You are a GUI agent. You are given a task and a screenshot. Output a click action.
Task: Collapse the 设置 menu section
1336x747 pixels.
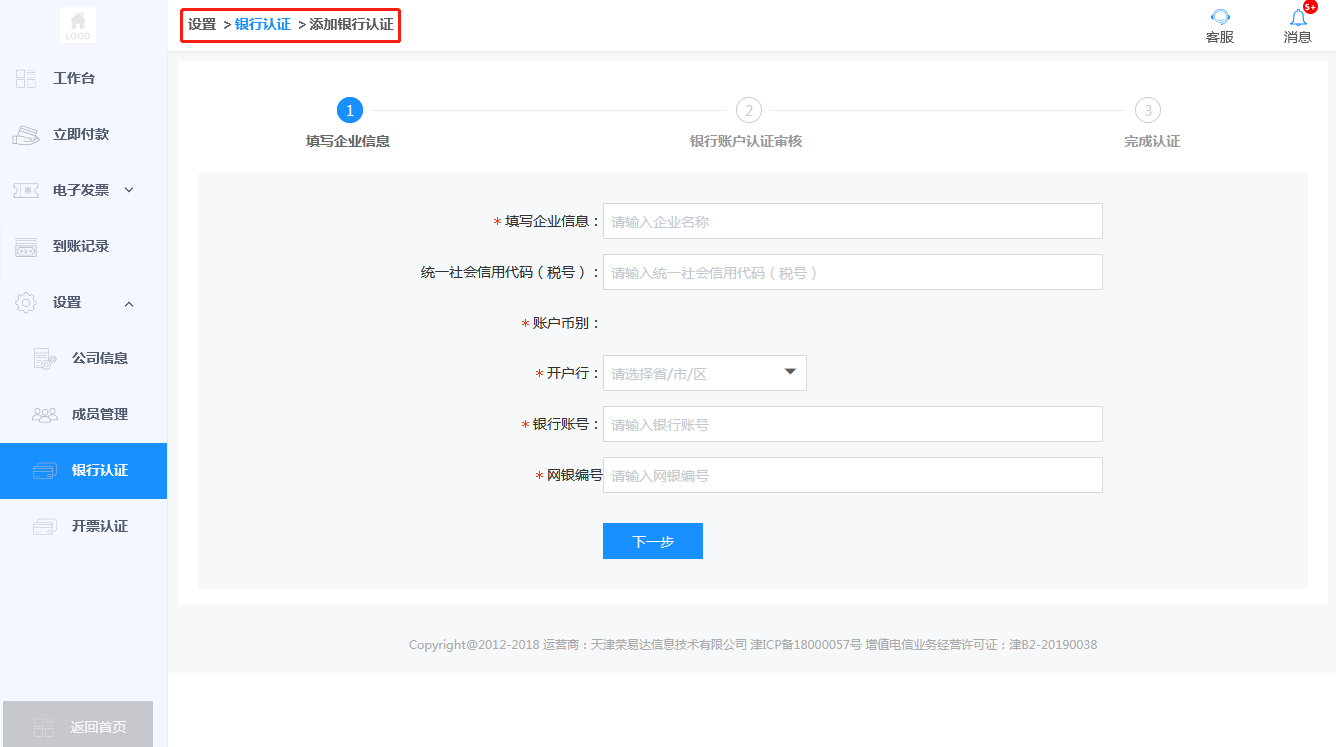click(129, 303)
